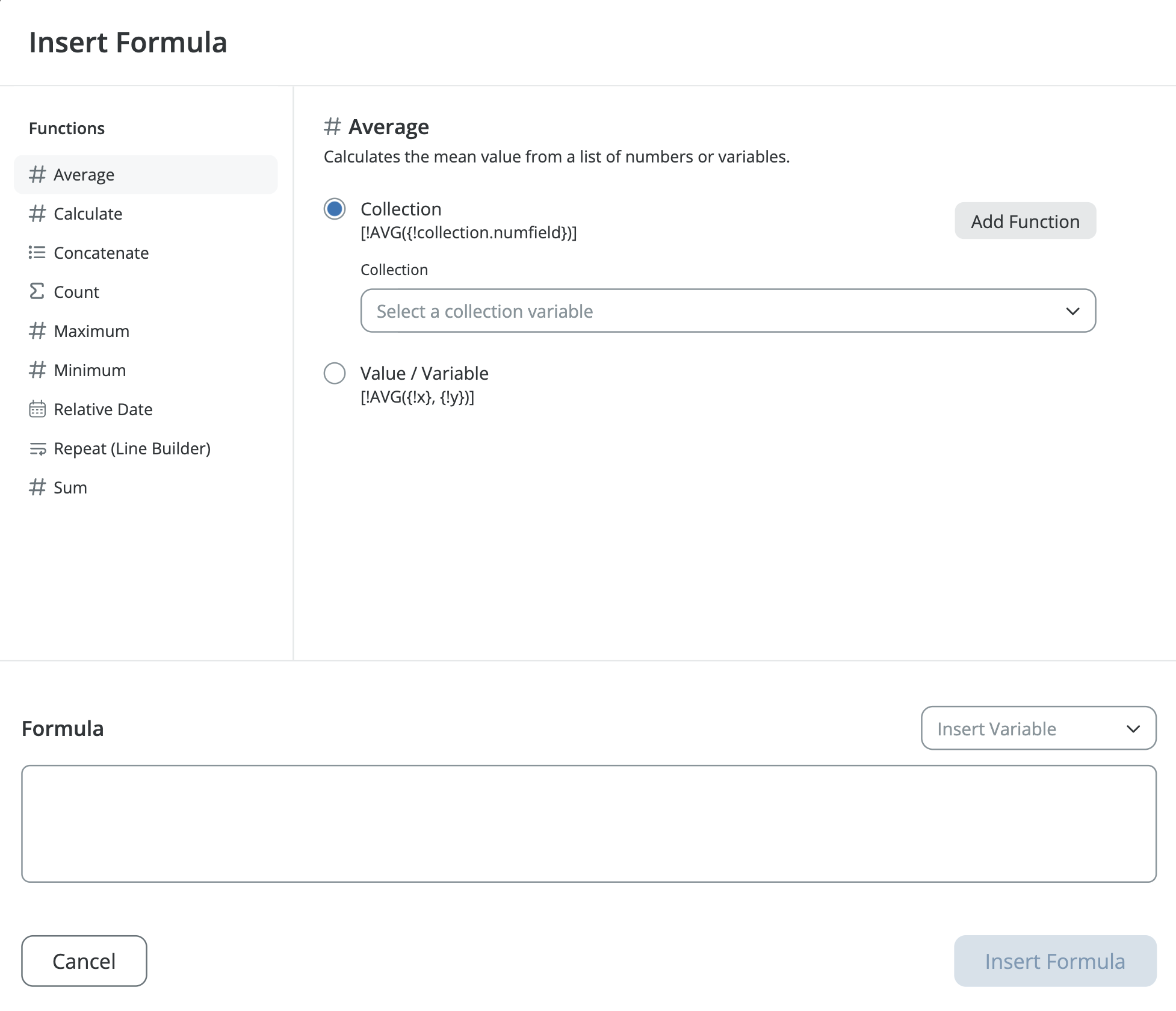Open the Calculate function entry
The width and height of the screenshot is (1176, 1011).
pos(88,214)
